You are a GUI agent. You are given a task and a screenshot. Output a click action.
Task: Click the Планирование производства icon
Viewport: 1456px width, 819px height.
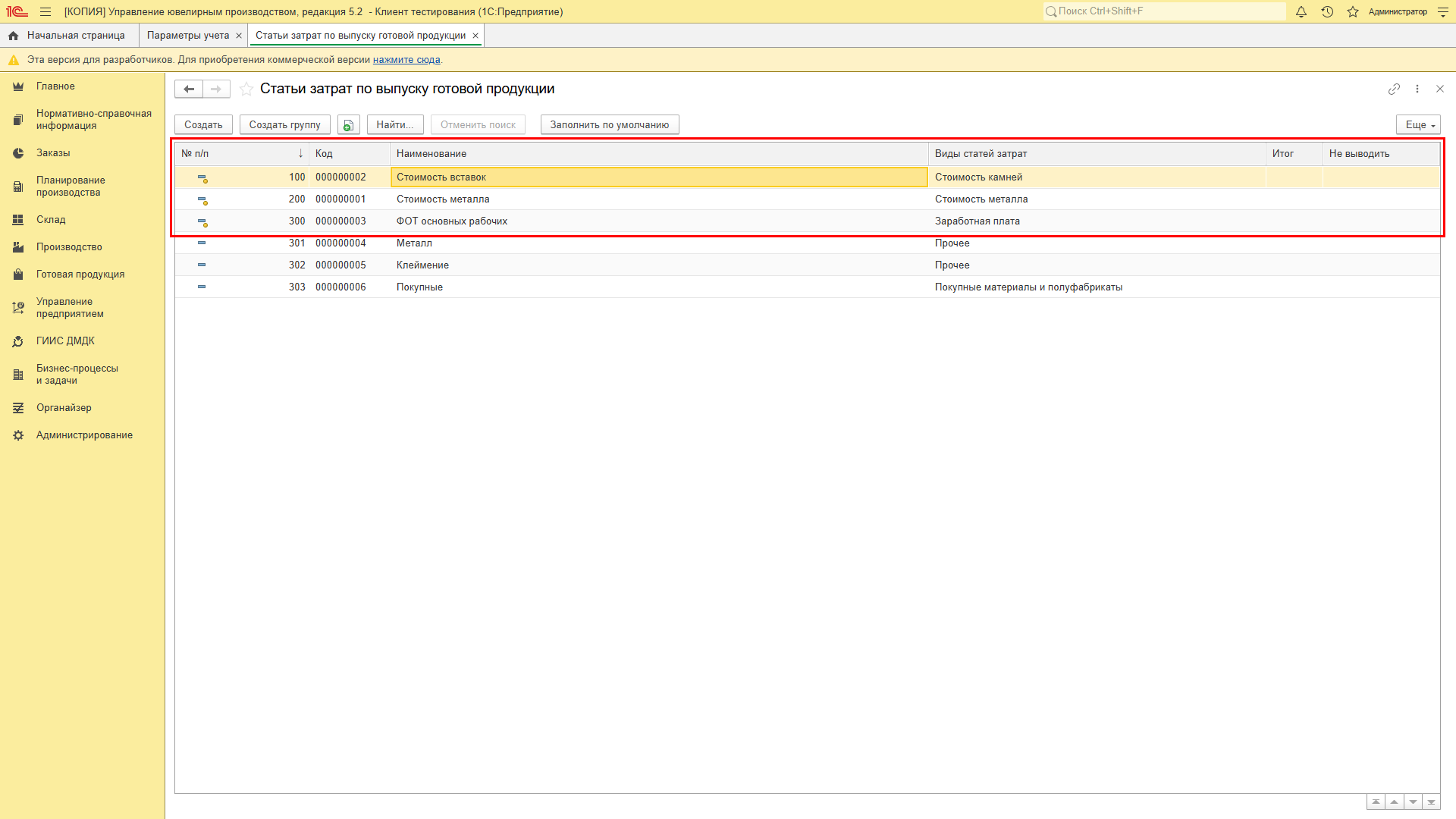point(18,187)
